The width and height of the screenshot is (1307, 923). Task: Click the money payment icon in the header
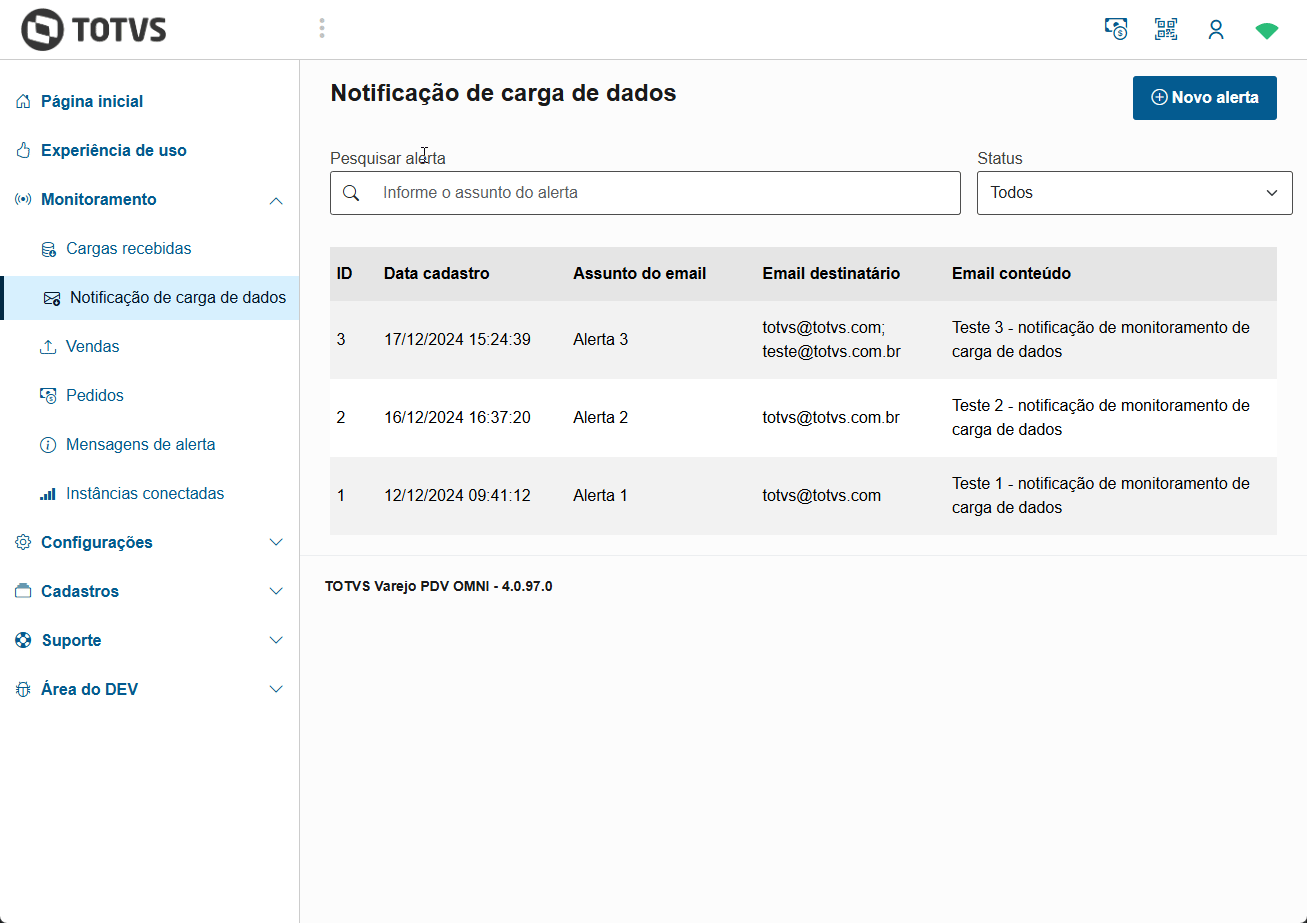point(1116,29)
